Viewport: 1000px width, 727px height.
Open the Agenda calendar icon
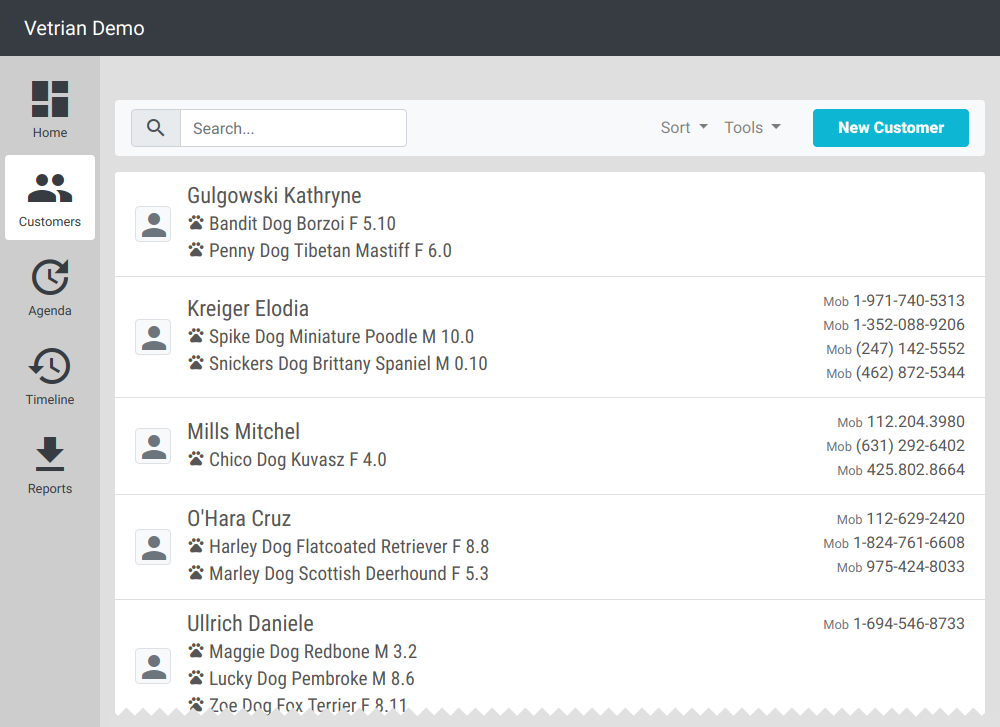click(50, 277)
